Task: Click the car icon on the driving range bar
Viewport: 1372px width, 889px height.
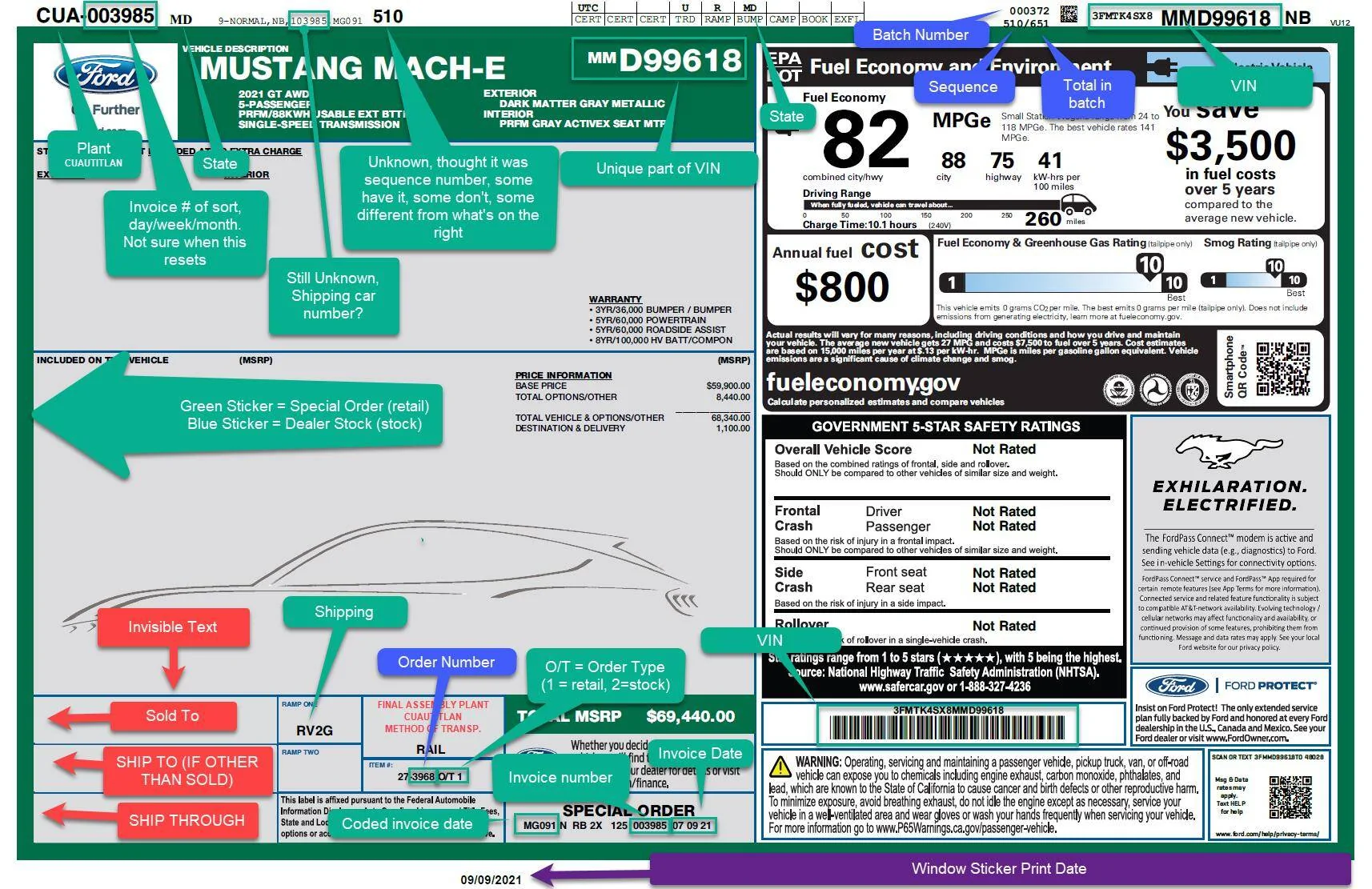Action: point(1078,203)
